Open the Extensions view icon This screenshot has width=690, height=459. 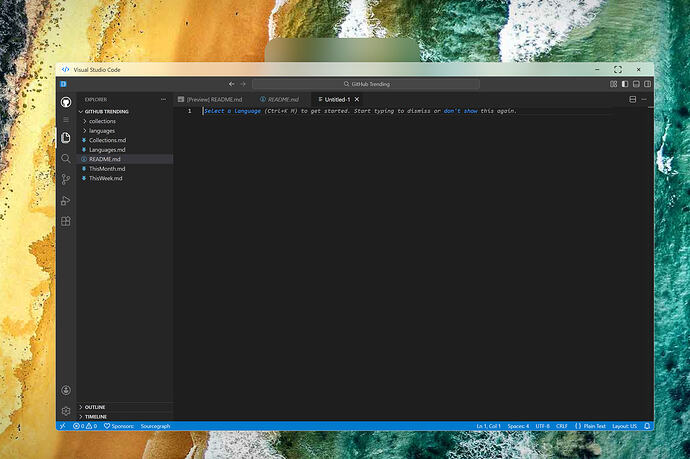point(66,221)
